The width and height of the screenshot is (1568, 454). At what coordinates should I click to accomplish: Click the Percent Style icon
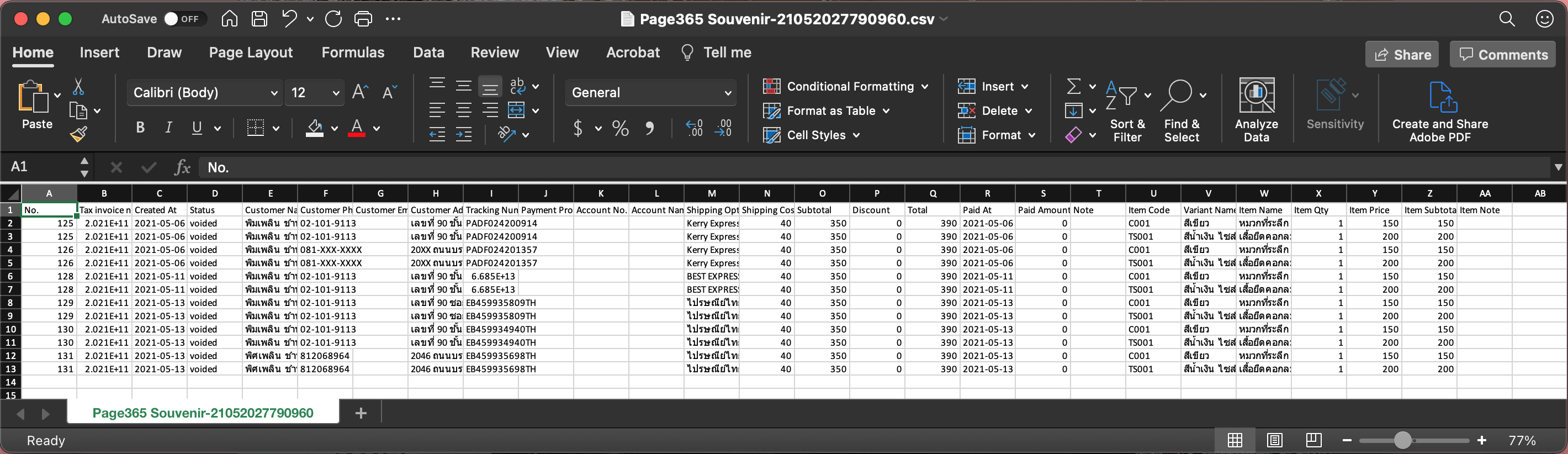pos(620,128)
